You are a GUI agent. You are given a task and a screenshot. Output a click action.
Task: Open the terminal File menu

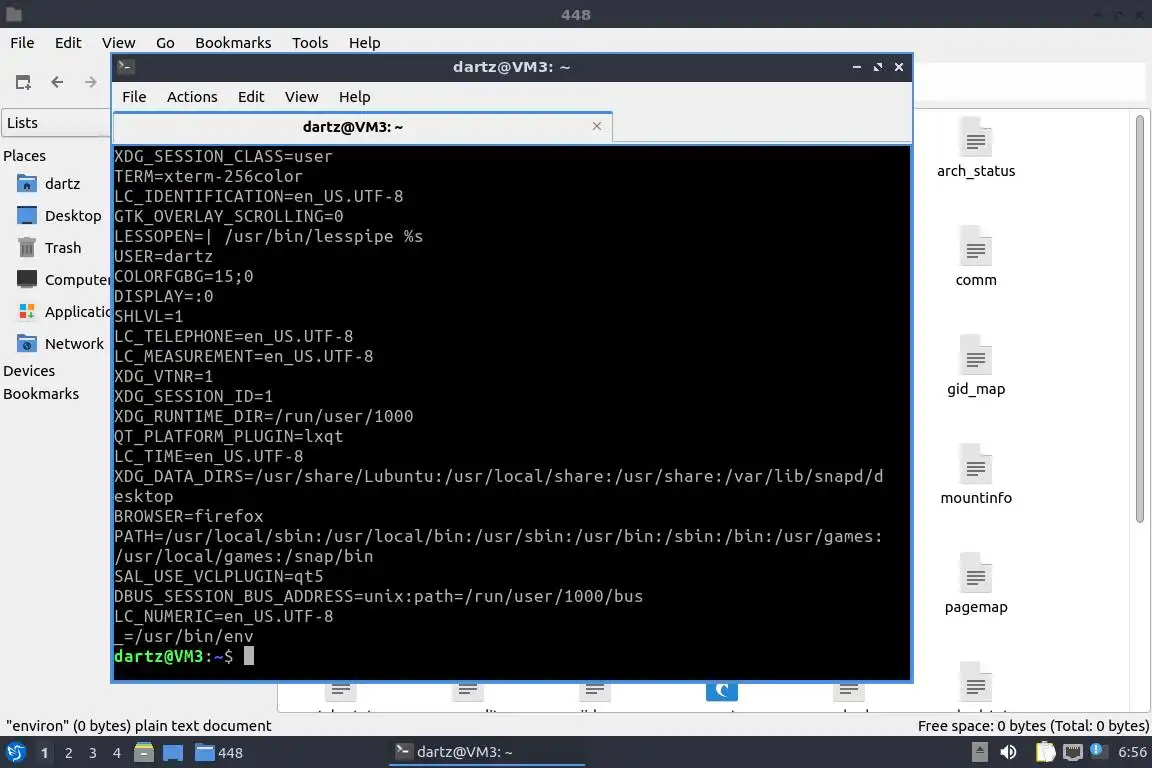134,97
